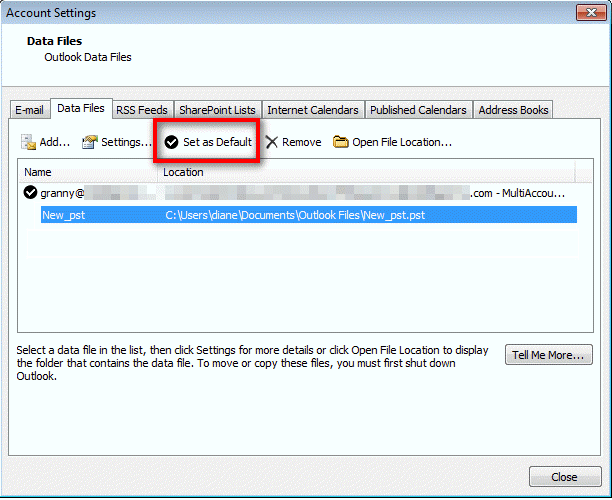Switch to the Address Books tab

pos(513,110)
